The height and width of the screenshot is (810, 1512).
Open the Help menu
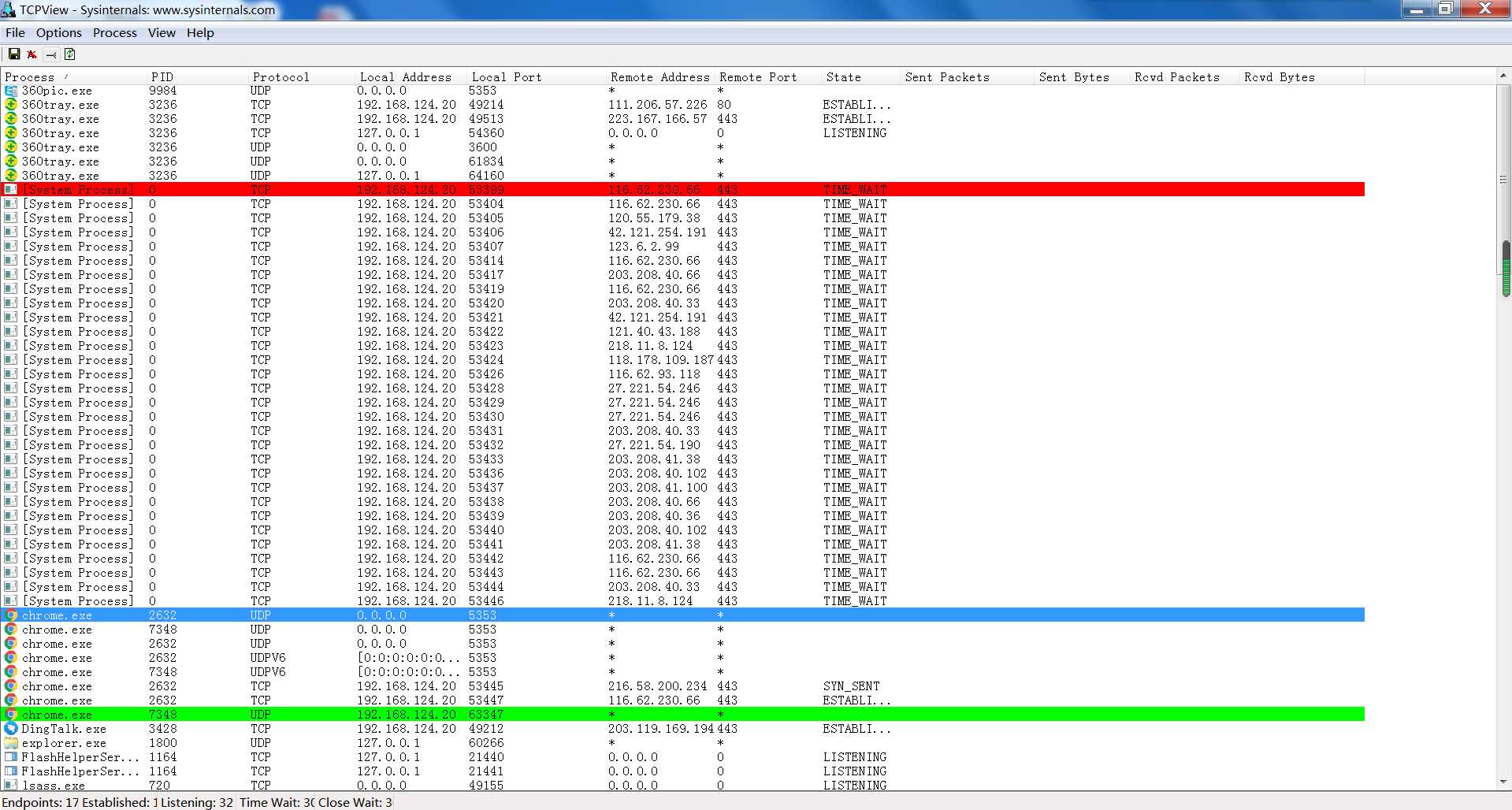(200, 33)
